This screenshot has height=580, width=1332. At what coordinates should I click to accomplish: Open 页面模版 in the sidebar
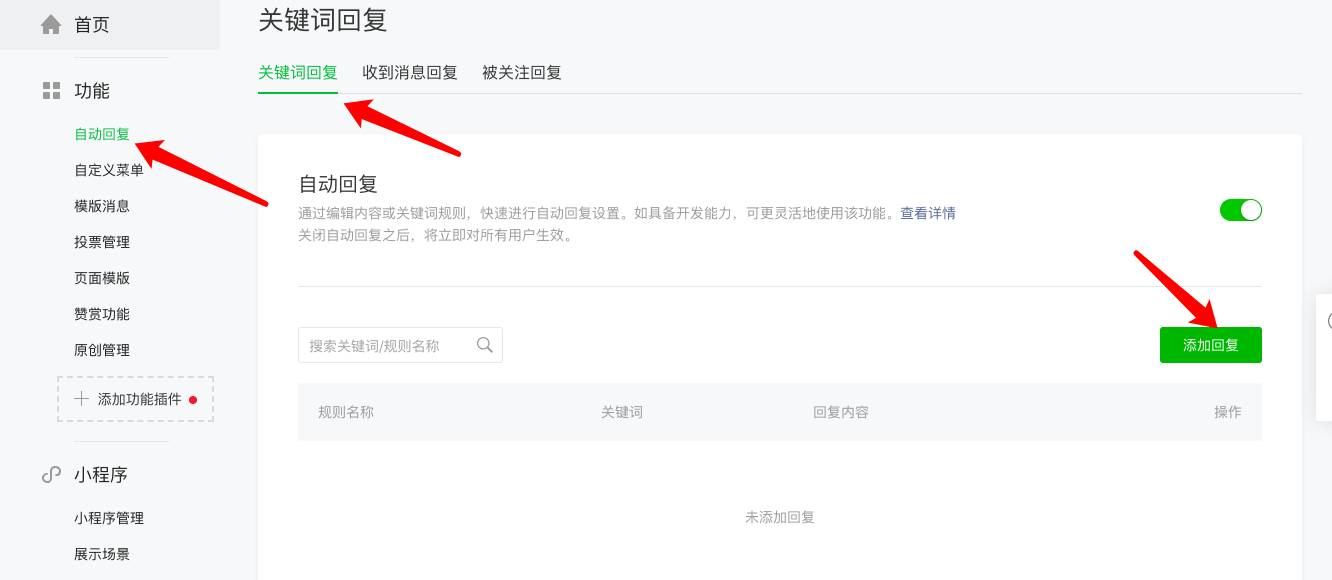pyautogui.click(x=102, y=278)
